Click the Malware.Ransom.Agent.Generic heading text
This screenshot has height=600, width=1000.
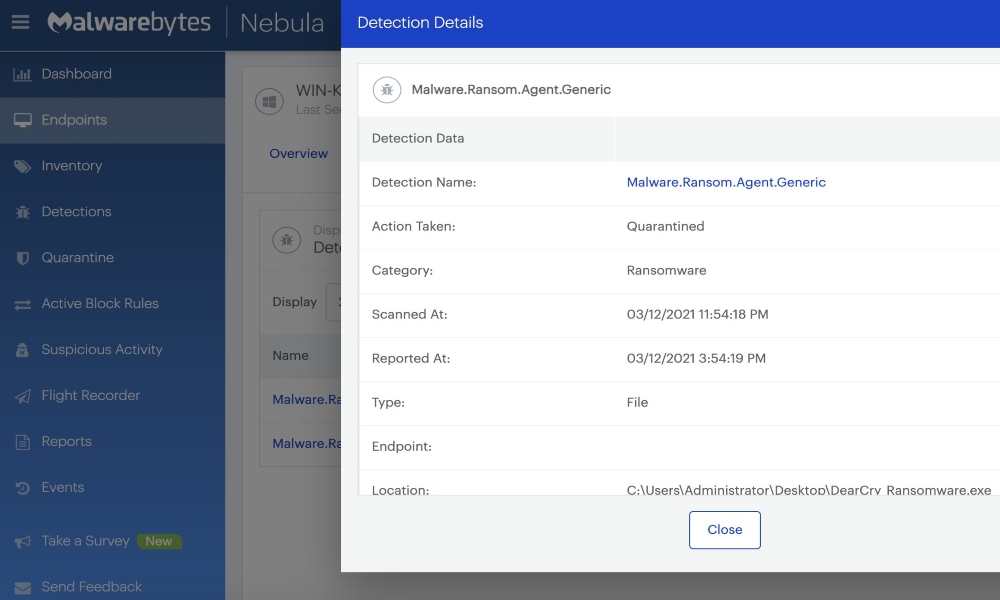[x=511, y=90]
